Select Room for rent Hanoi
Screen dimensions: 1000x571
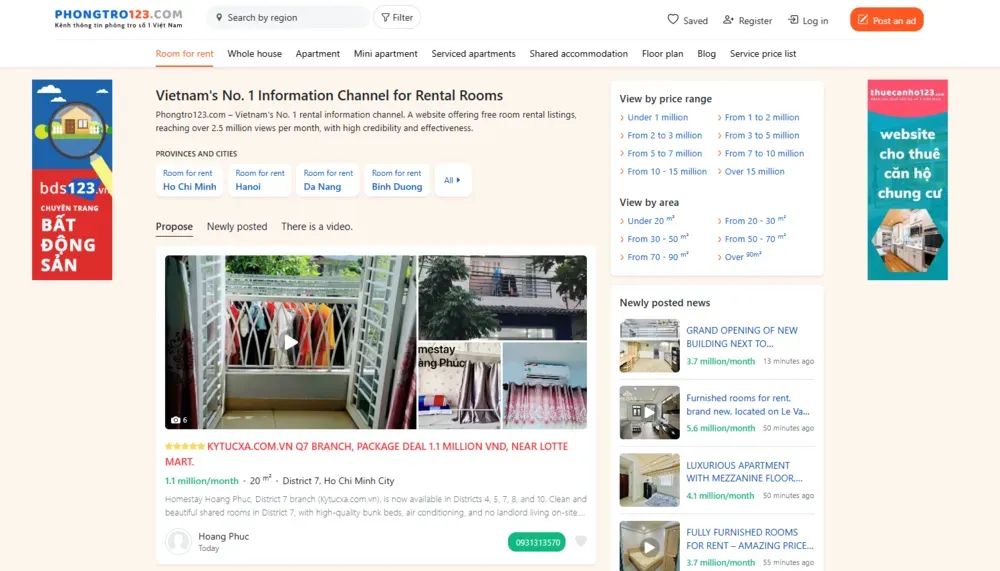(260, 180)
